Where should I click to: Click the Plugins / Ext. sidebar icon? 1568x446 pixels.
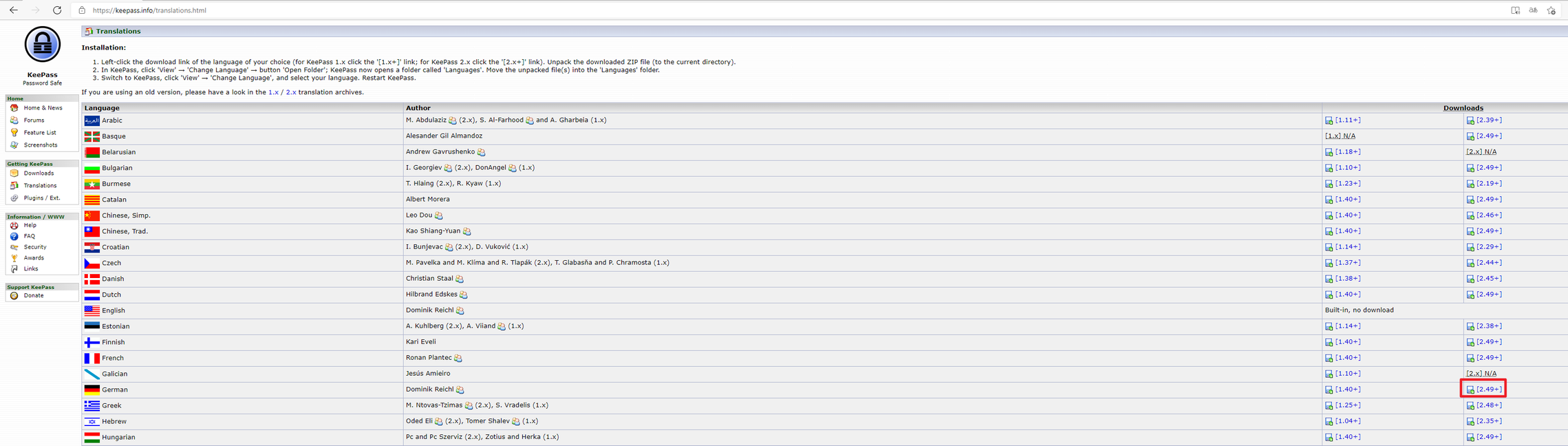tap(14, 198)
